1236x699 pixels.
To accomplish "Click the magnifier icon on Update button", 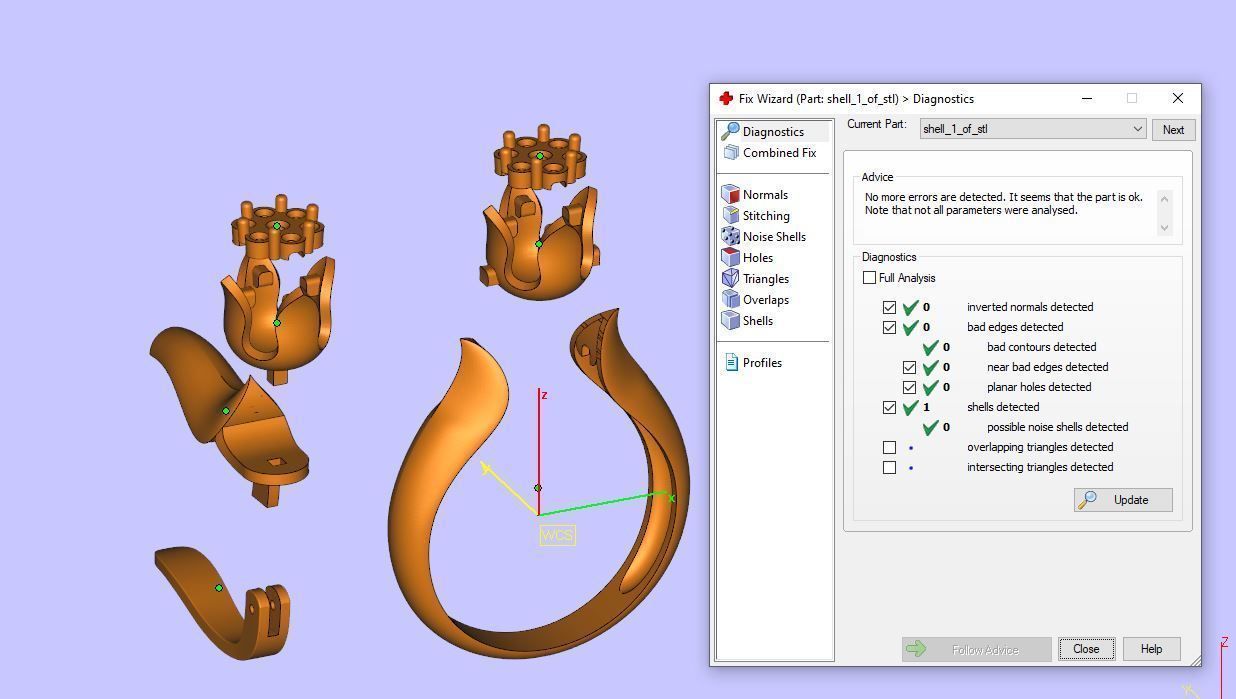I will (1088, 500).
